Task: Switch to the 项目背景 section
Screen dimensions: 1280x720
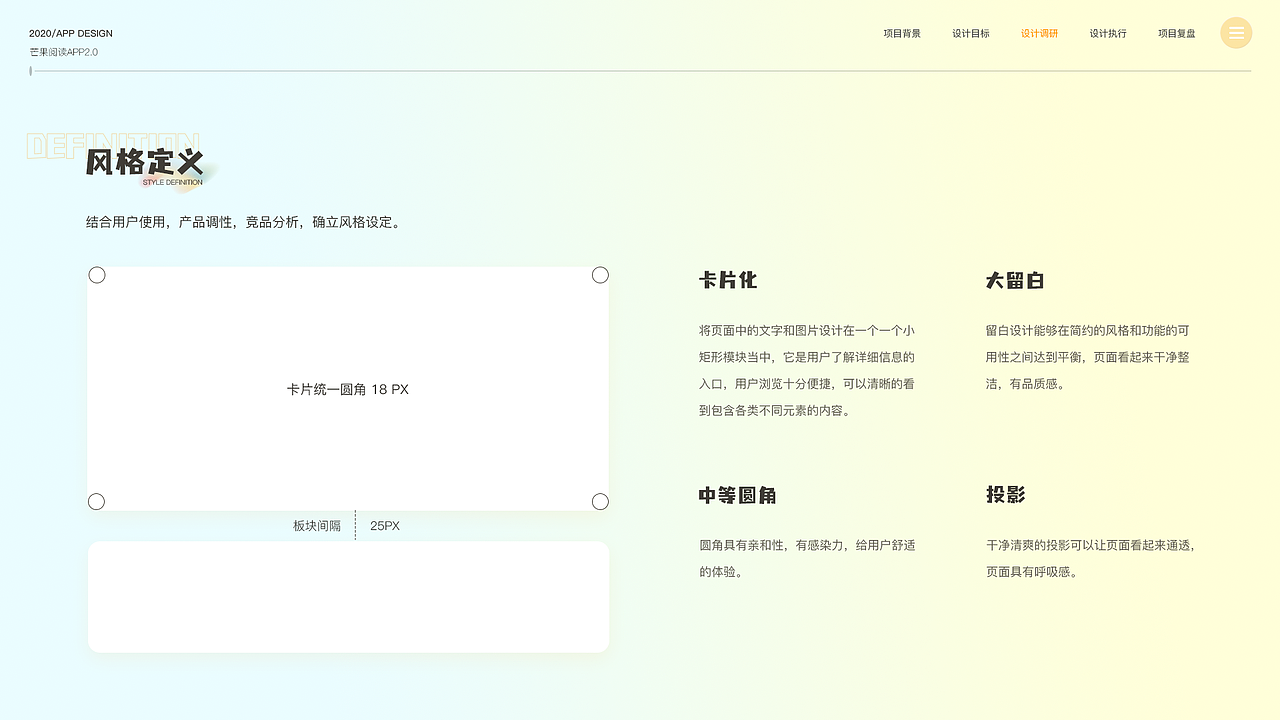Action: pyautogui.click(x=902, y=33)
